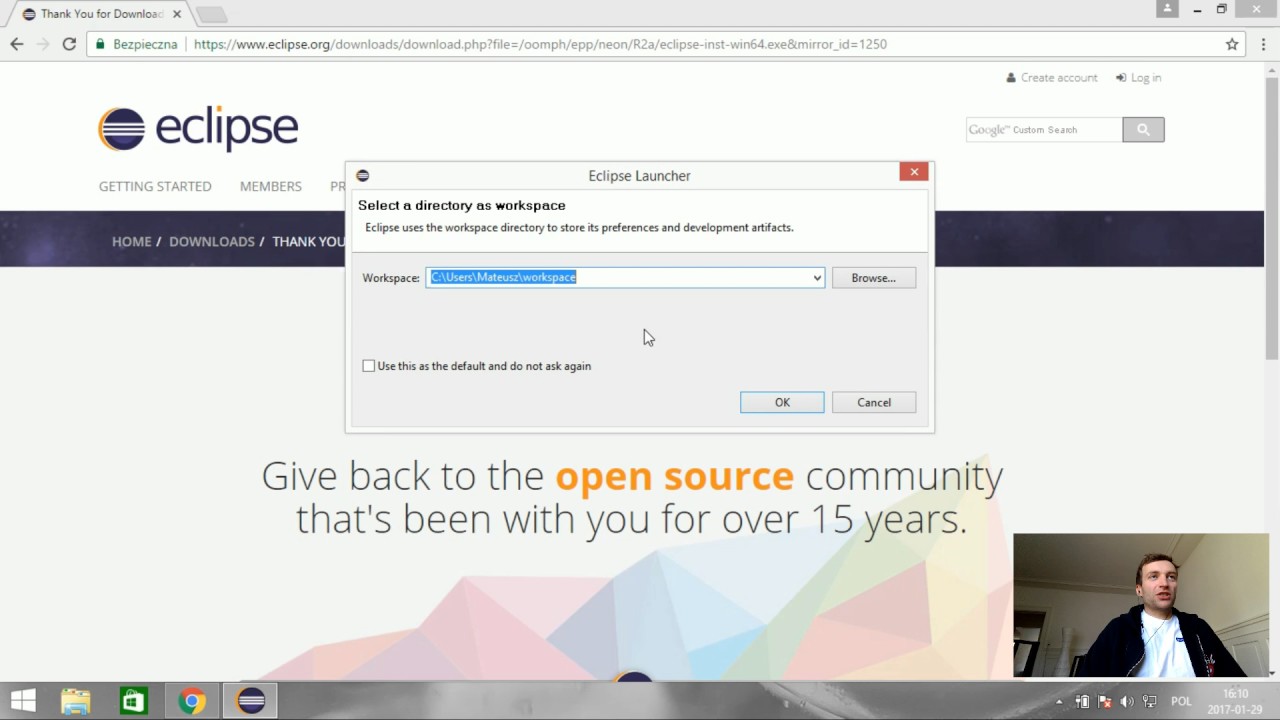This screenshot has height=720, width=1280.
Task: Click the battery power icon in the tray
Action: click(x=1082, y=702)
